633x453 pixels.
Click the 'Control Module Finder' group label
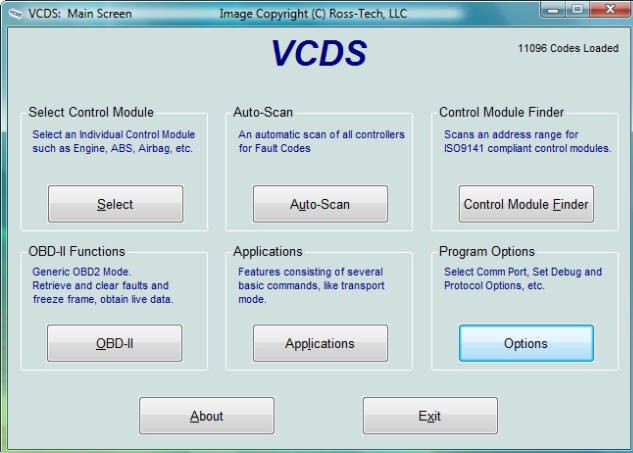point(501,112)
